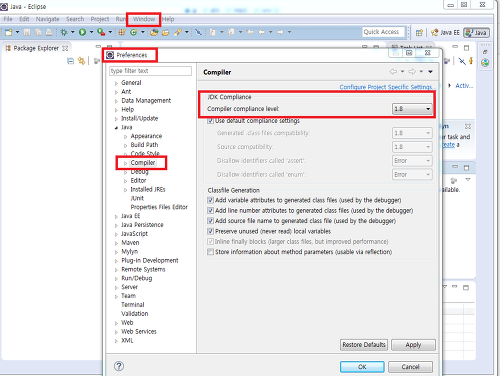Click the Quick Access search field
The image size is (500, 376).
click(383, 32)
